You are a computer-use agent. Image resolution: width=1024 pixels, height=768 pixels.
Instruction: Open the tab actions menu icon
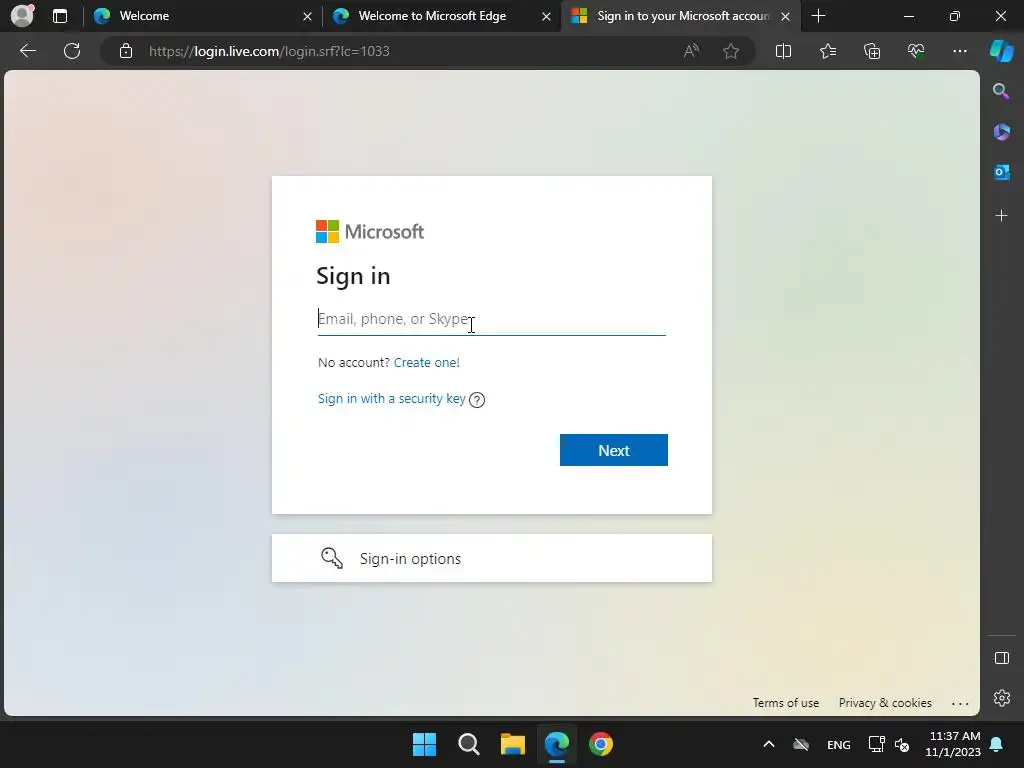[x=60, y=16]
